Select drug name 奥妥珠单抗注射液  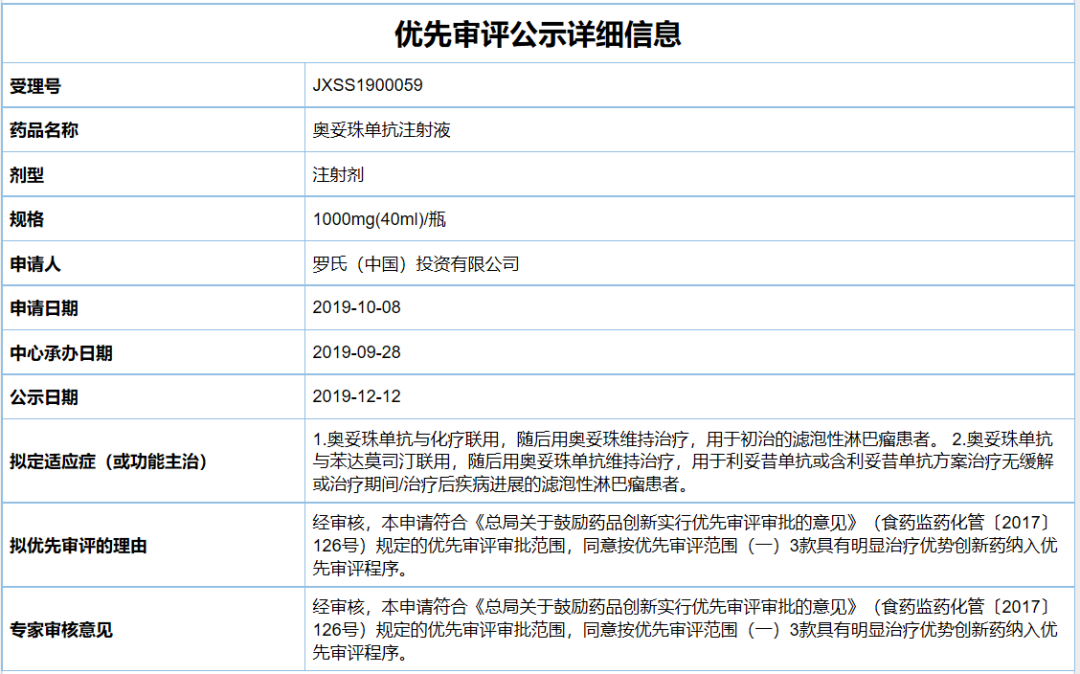click(x=382, y=130)
